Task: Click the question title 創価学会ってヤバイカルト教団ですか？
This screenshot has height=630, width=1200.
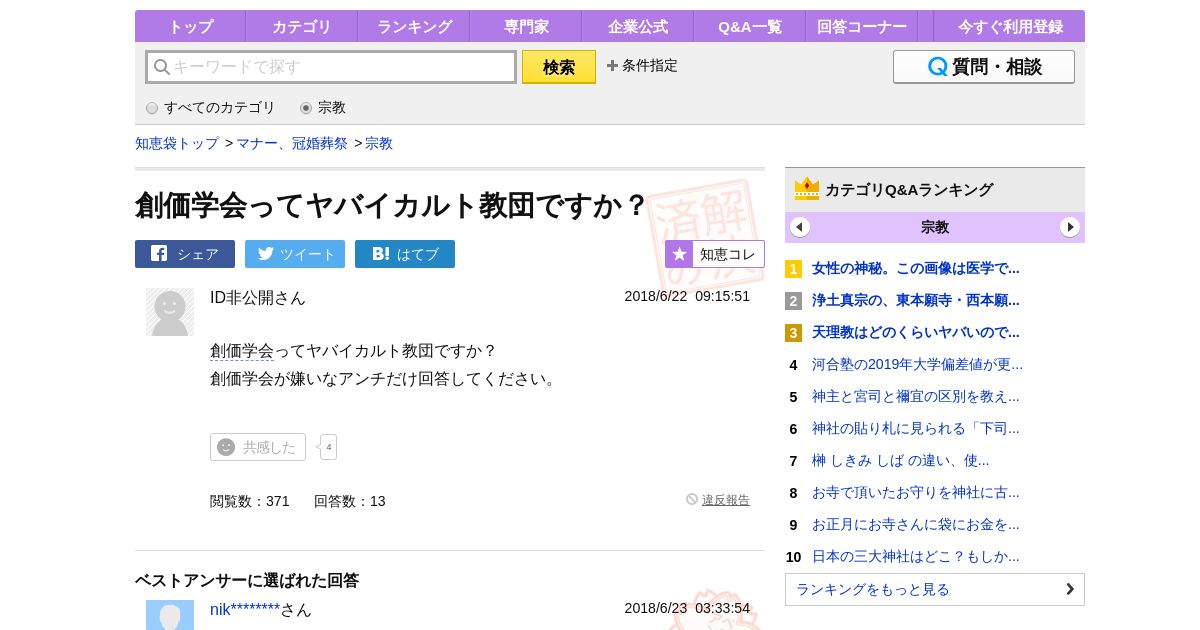Action: click(392, 205)
